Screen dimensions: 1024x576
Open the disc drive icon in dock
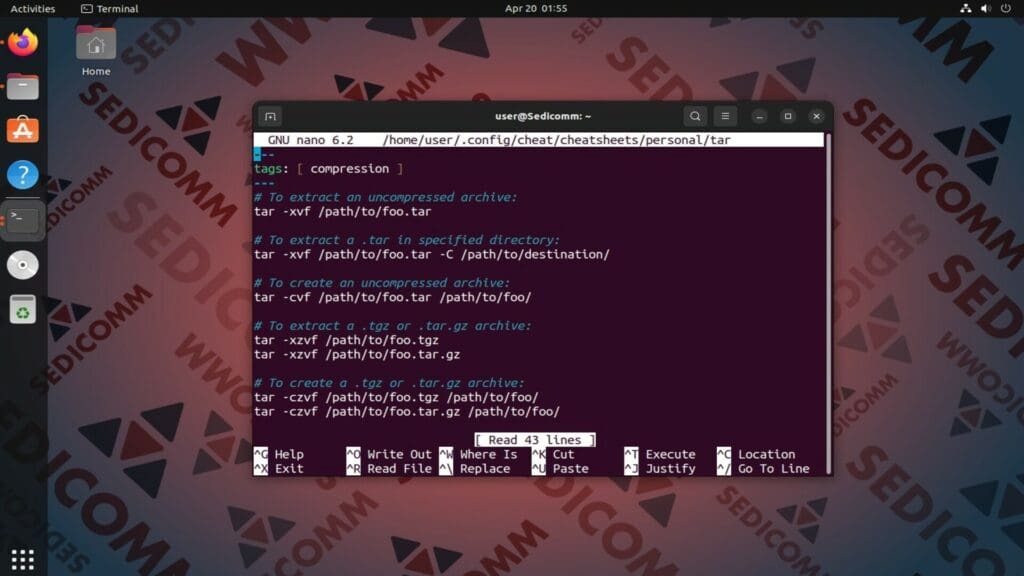pos(23,265)
